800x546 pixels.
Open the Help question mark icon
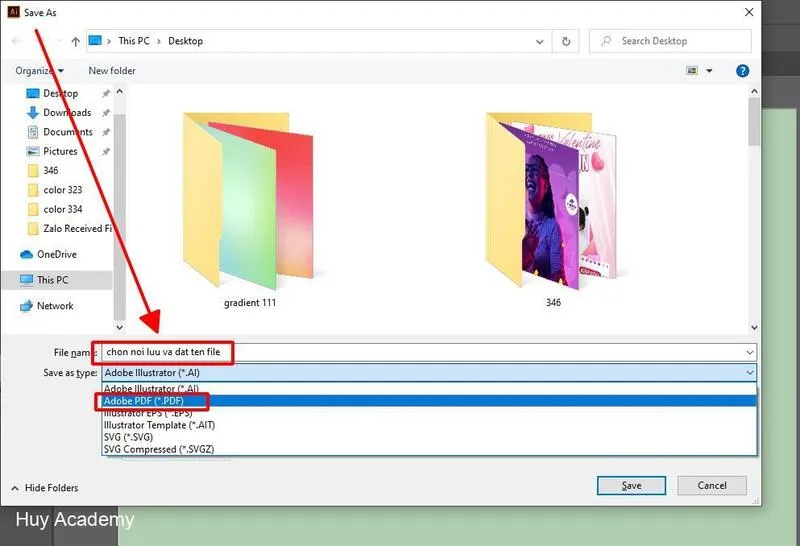click(x=742, y=71)
